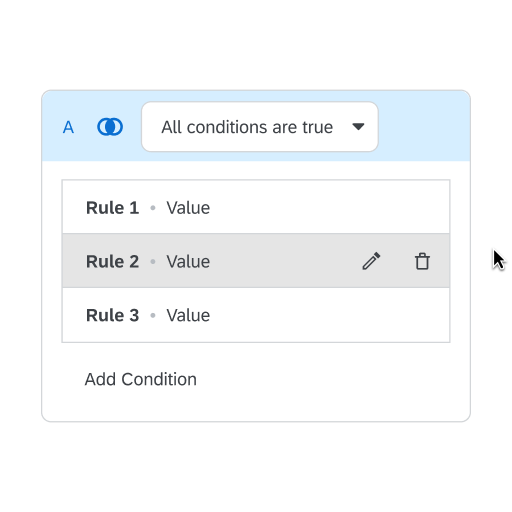Click the Value text of Rule 1
Viewport: 512px width, 512px height.
[x=188, y=208]
